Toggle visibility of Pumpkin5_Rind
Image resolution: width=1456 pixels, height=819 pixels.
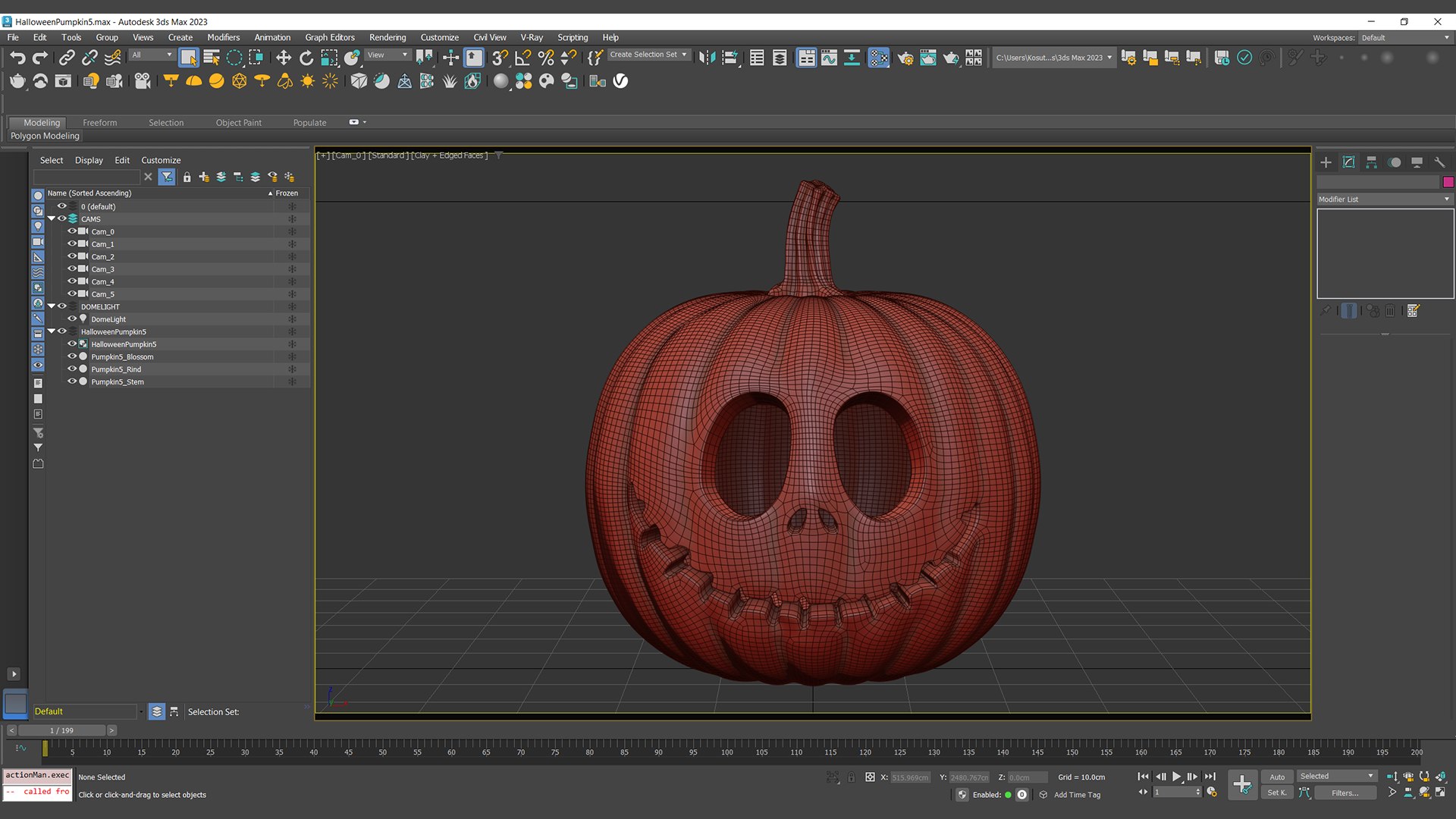[x=72, y=369]
